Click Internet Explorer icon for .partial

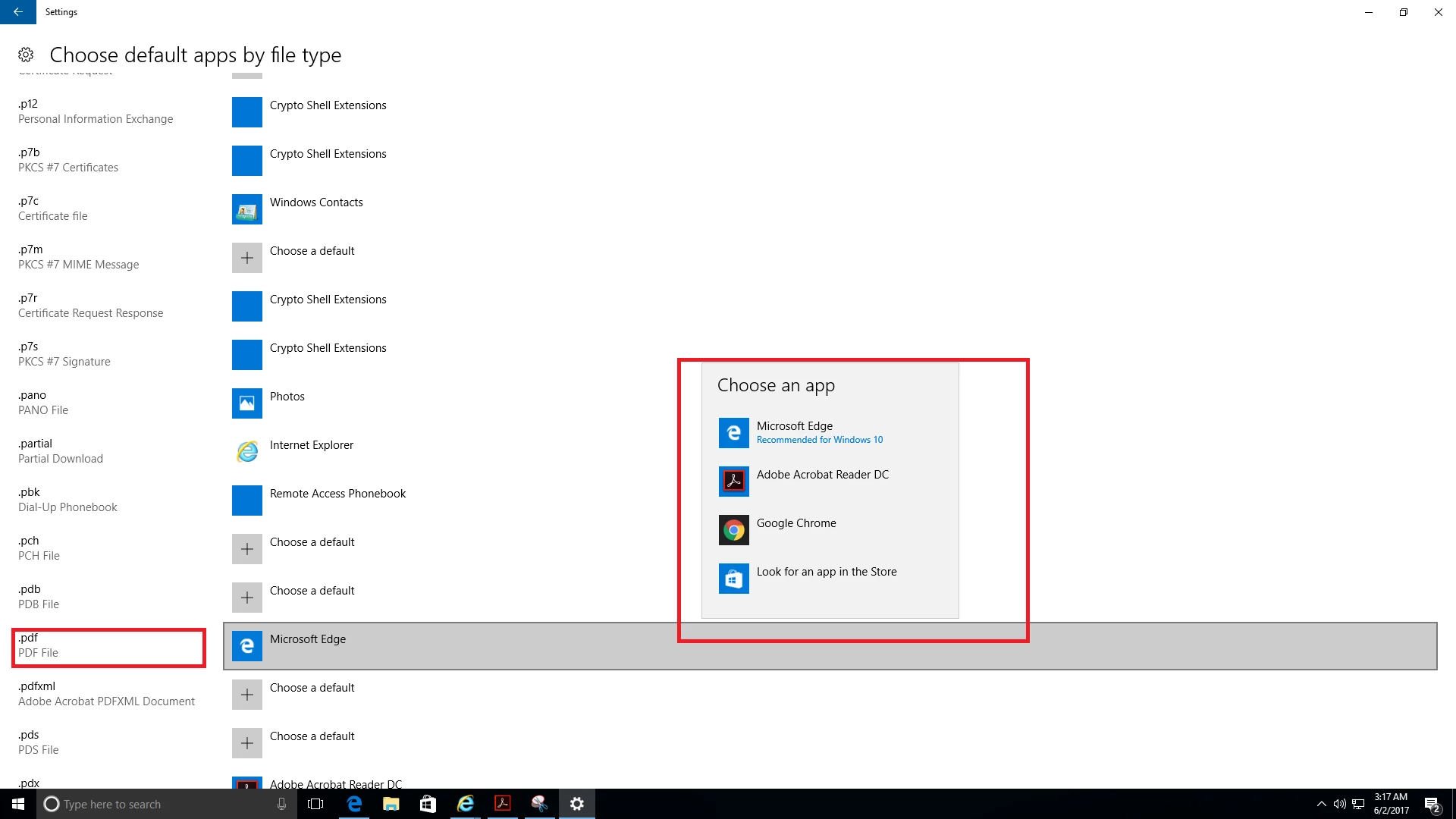pos(247,451)
